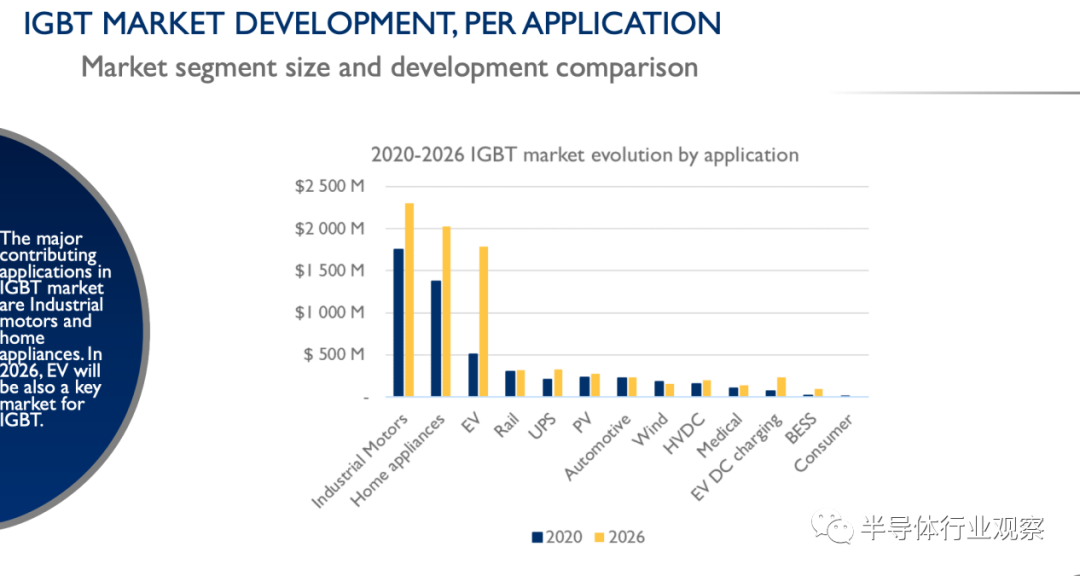Click the yellow 2026 legend color swatch
The width and height of the screenshot is (1080, 576).
[599, 537]
